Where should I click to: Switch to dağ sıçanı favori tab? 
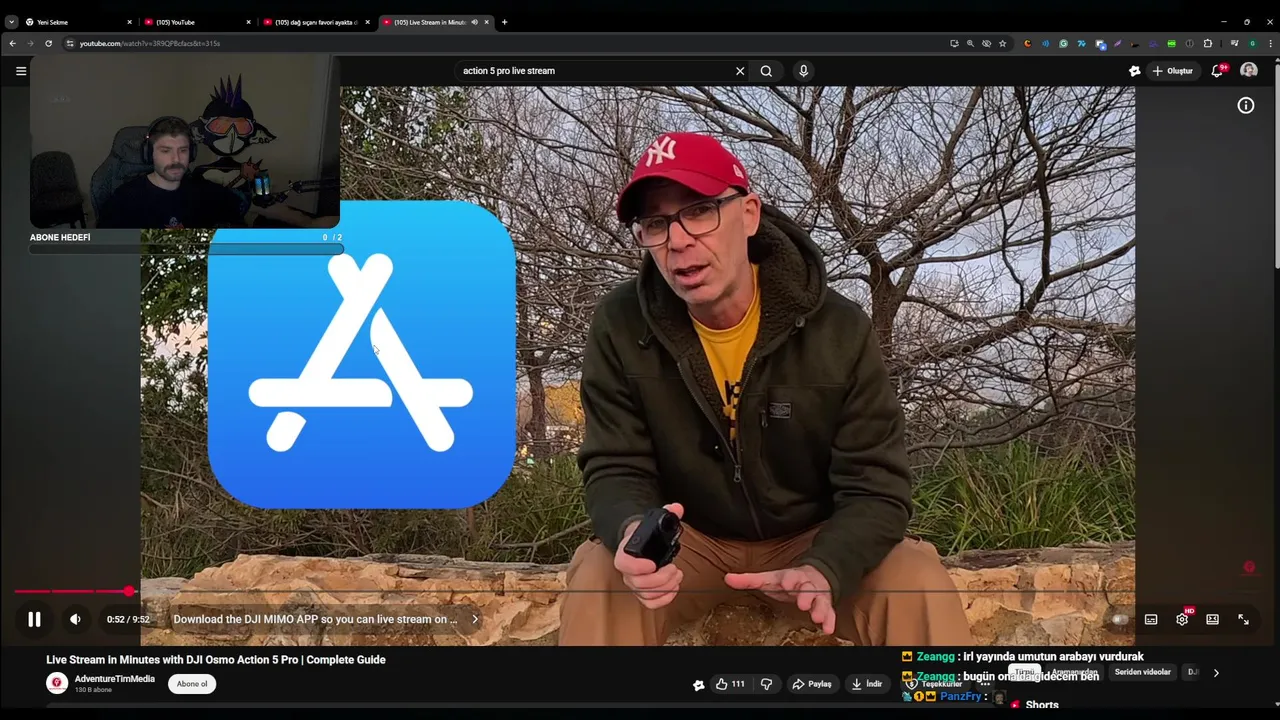316,22
